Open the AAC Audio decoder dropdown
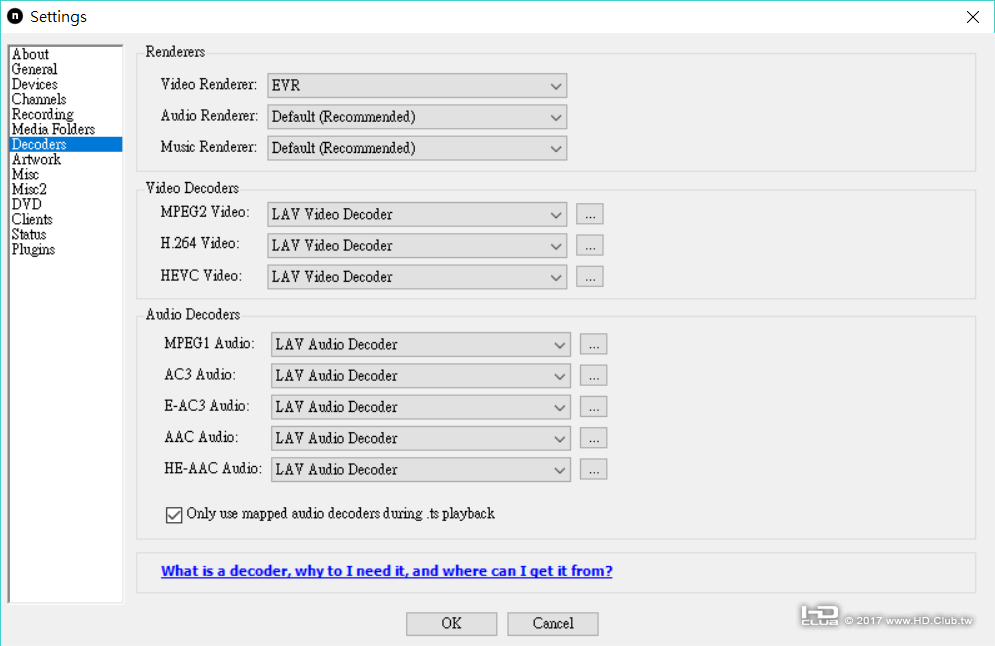Image resolution: width=995 pixels, height=646 pixels. [421, 438]
